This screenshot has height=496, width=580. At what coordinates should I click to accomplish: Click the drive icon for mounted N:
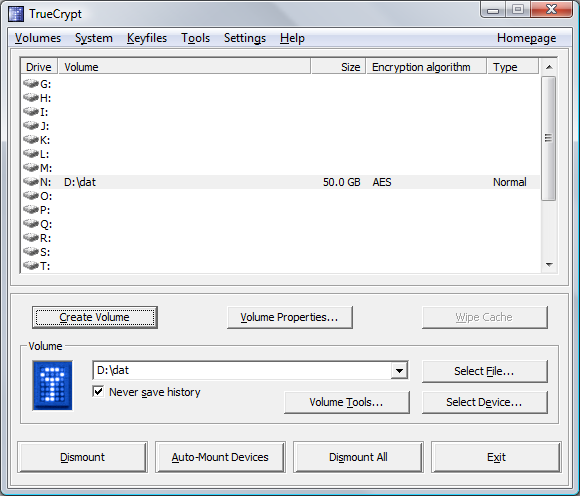[31, 182]
